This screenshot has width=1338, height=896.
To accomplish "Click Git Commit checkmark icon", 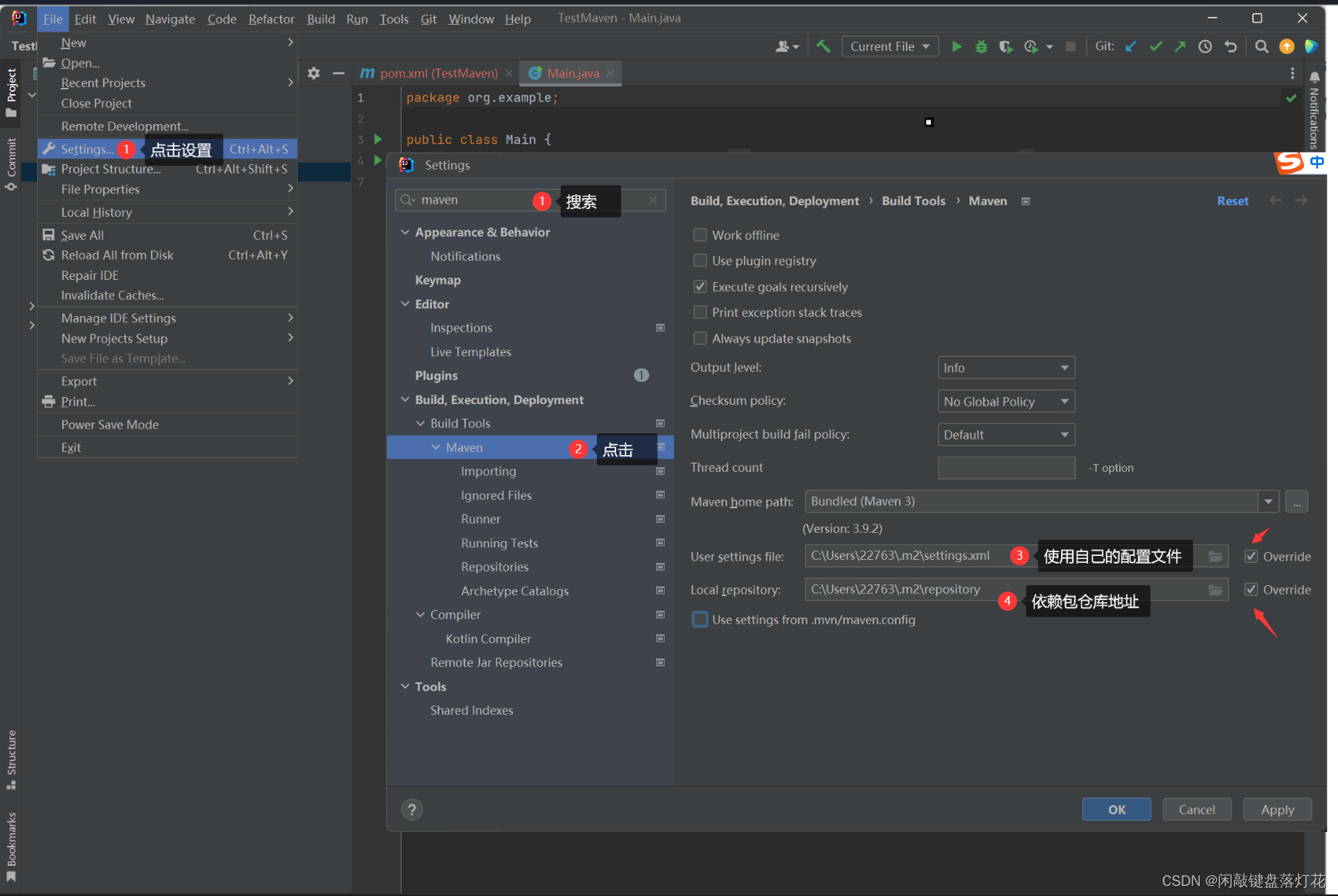I will coord(1155,46).
